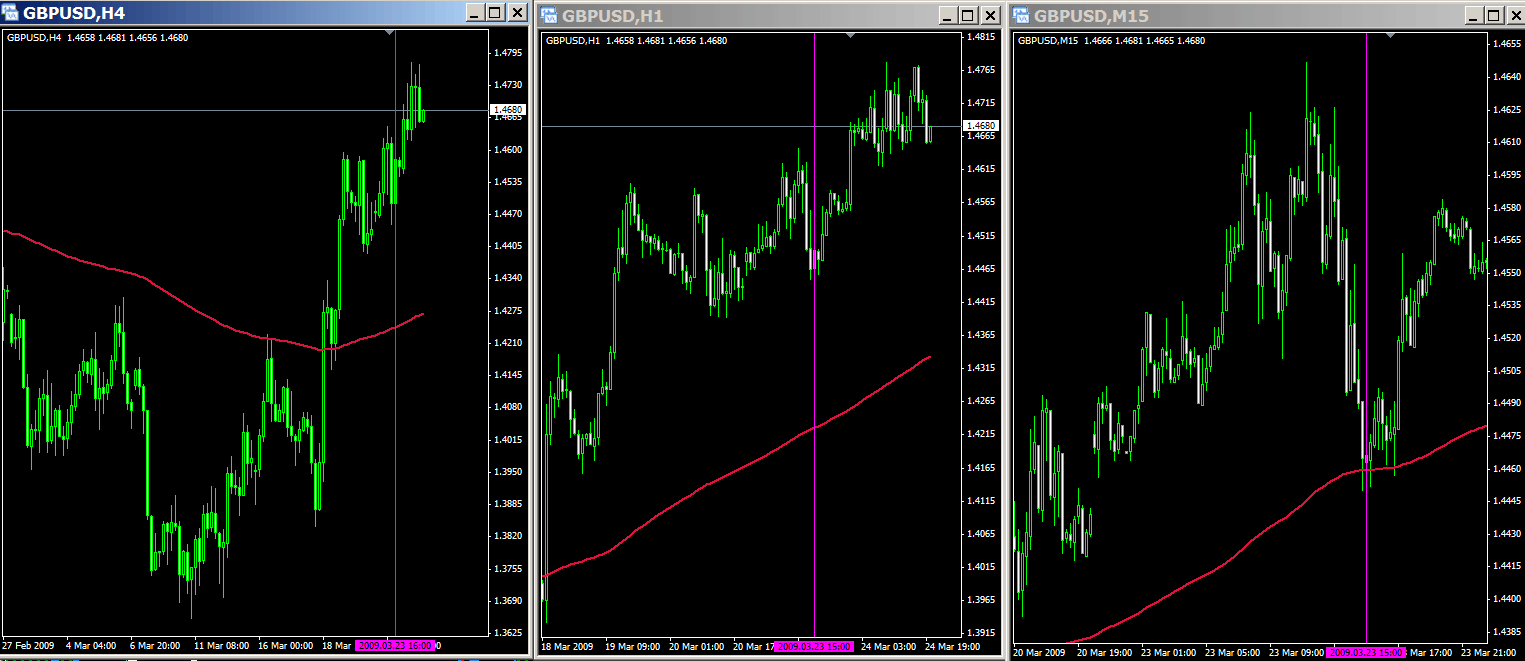Image resolution: width=1525 pixels, height=662 pixels.
Task: Click the chart shift triangle in H1 chart
Action: (850, 36)
